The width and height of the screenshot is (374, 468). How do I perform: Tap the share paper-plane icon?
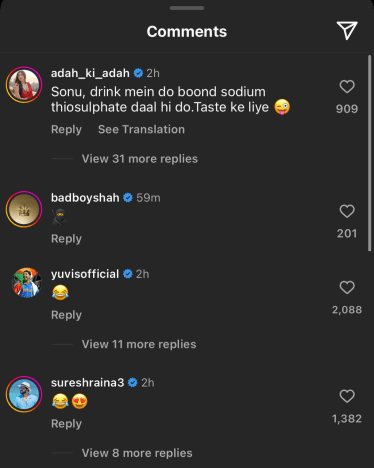coord(347,31)
